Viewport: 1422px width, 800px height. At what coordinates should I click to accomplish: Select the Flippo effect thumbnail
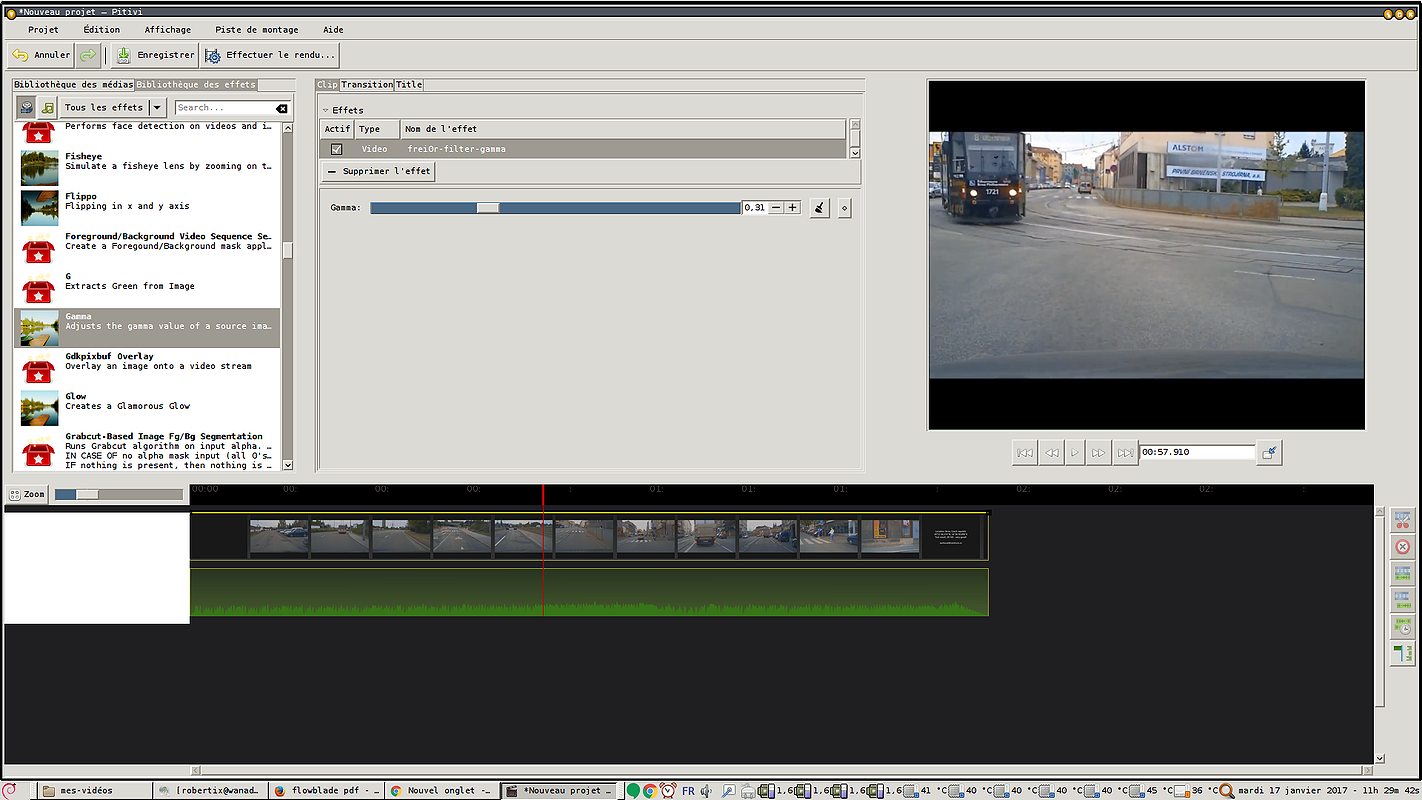40,207
